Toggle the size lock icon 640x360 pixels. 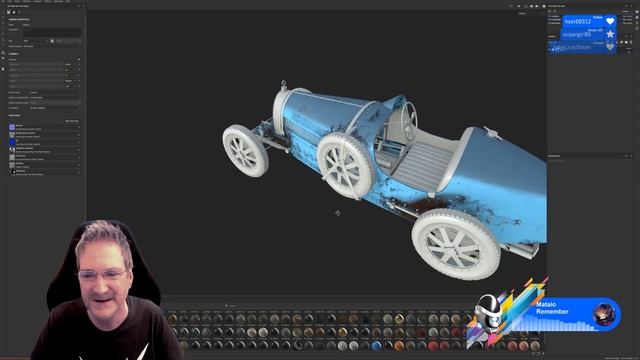click(52, 41)
